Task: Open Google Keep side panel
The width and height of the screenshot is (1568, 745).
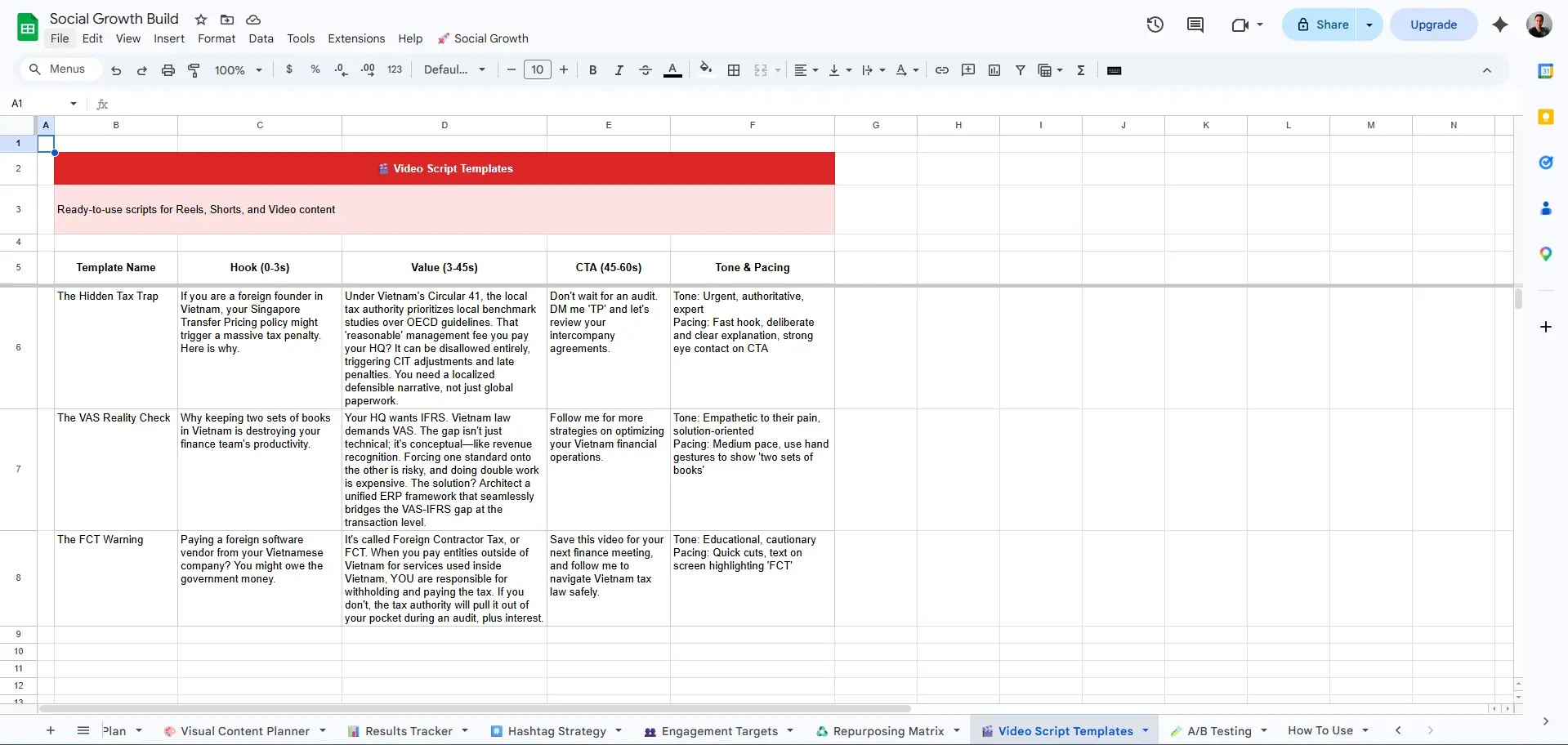Action: (x=1546, y=117)
